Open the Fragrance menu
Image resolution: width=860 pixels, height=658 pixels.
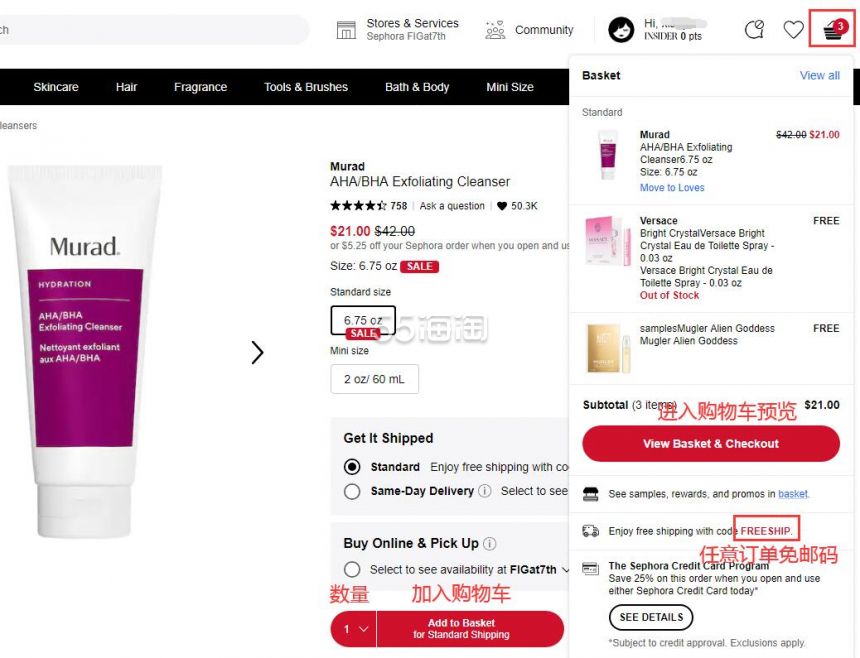[200, 87]
